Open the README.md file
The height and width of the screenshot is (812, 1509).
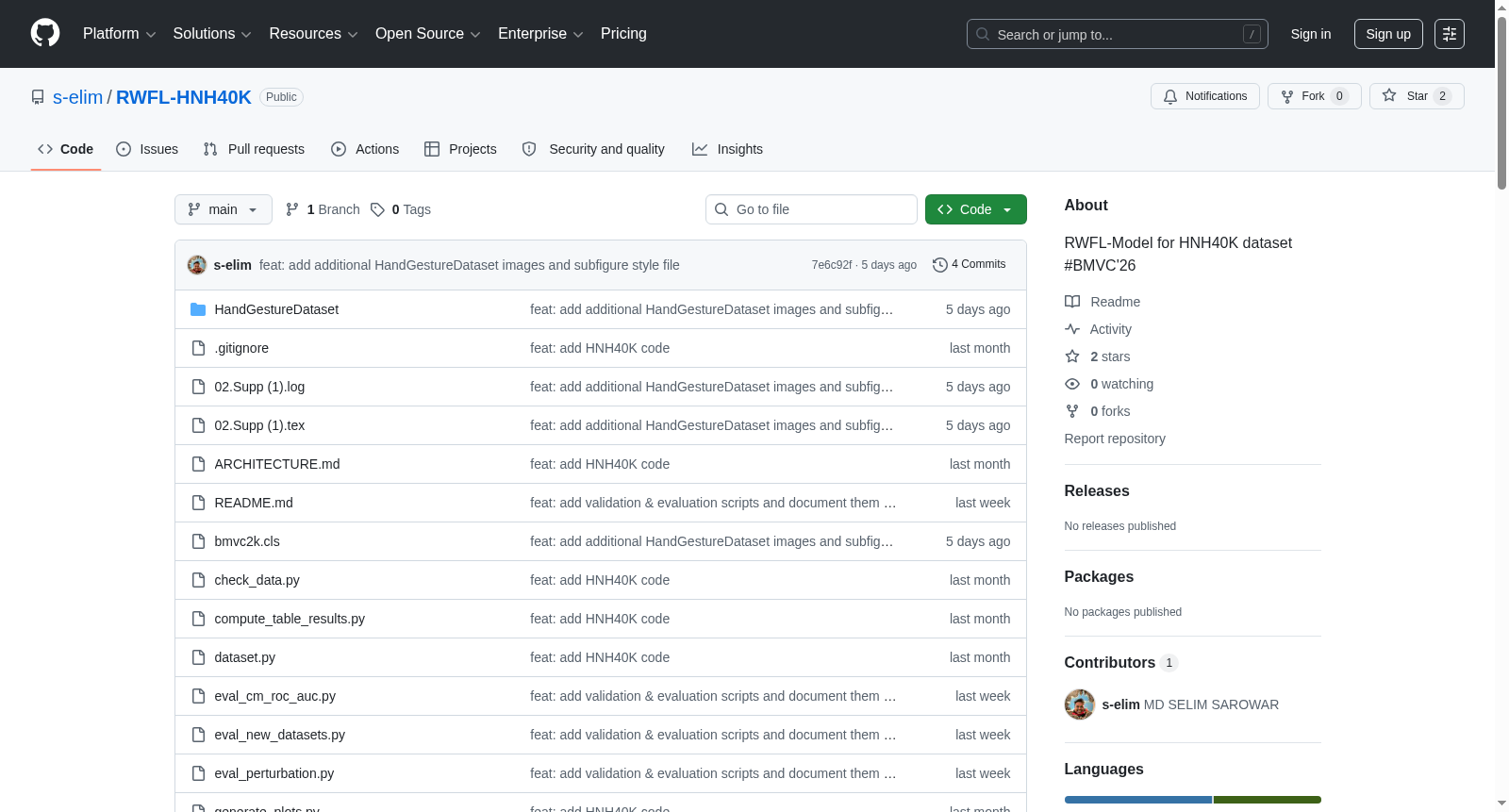coord(254,503)
